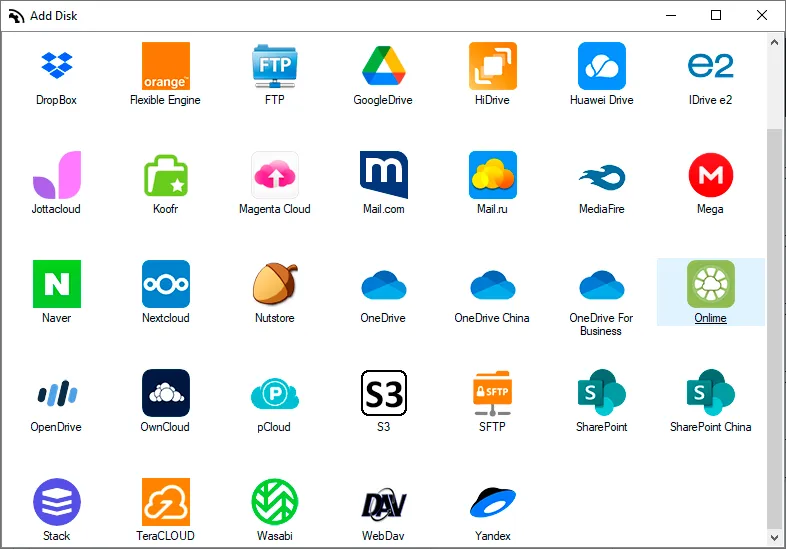The height and width of the screenshot is (549, 786).
Task: Select the GoogleDrive icon
Action: coord(383,66)
